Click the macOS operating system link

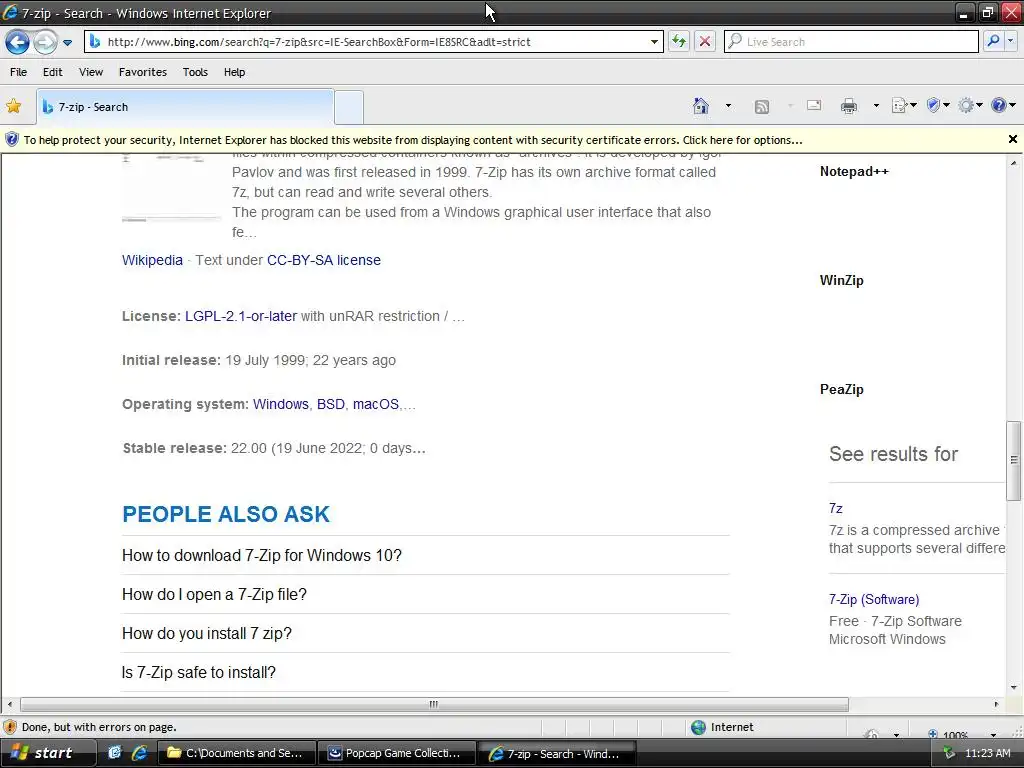point(376,404)
